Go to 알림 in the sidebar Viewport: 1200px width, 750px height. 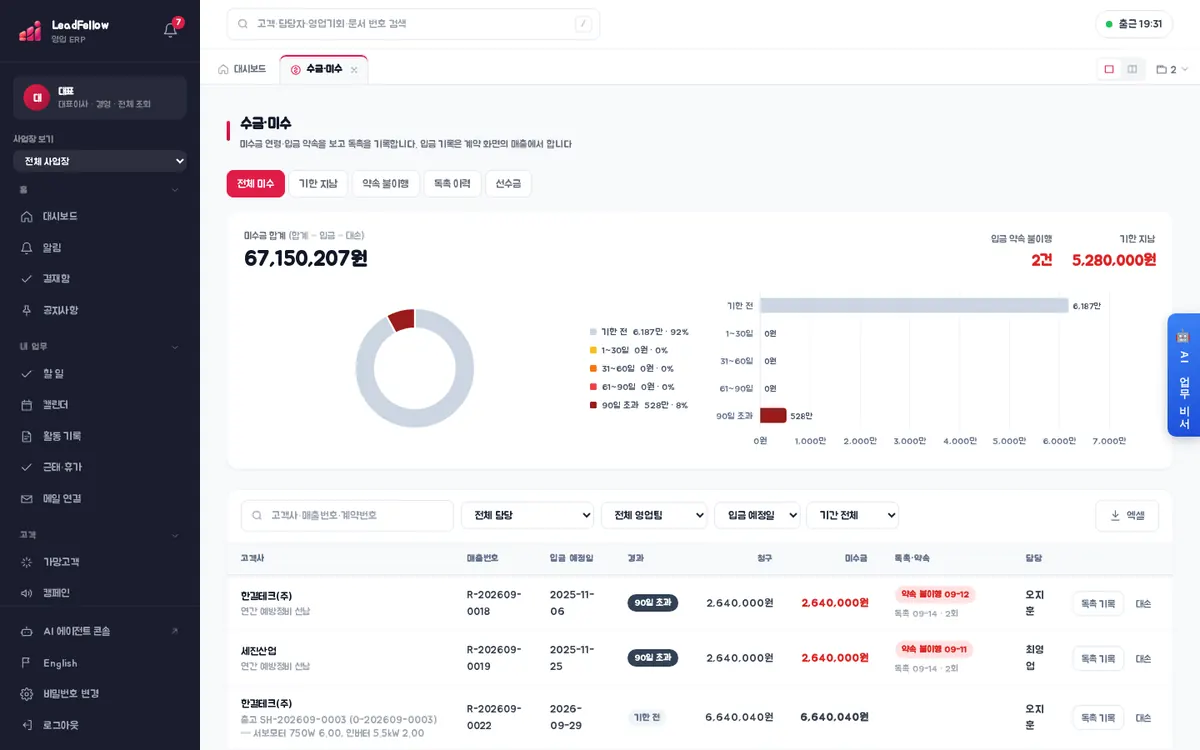(100, 247)
